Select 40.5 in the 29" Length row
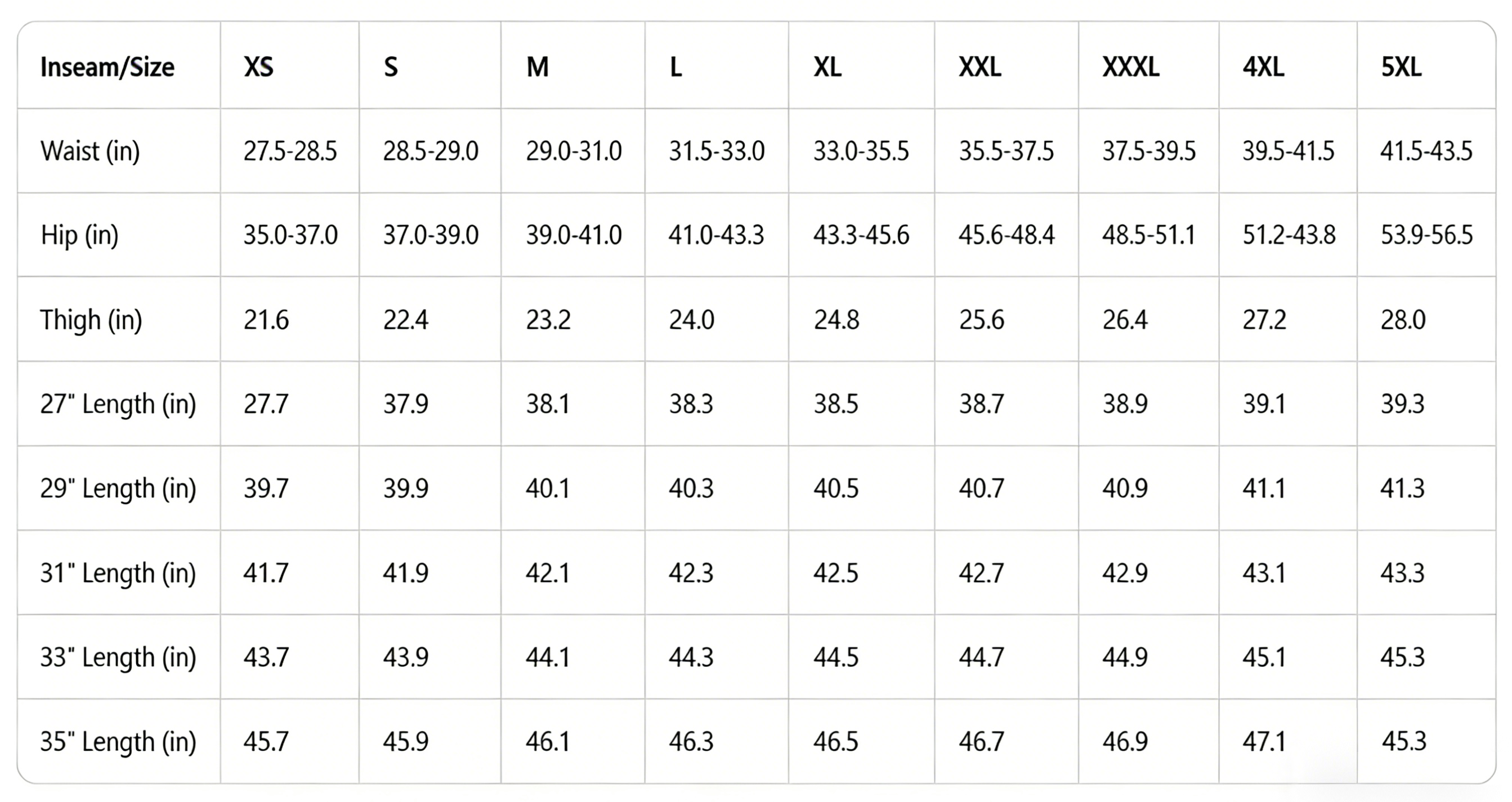 [x=836, y=488]
